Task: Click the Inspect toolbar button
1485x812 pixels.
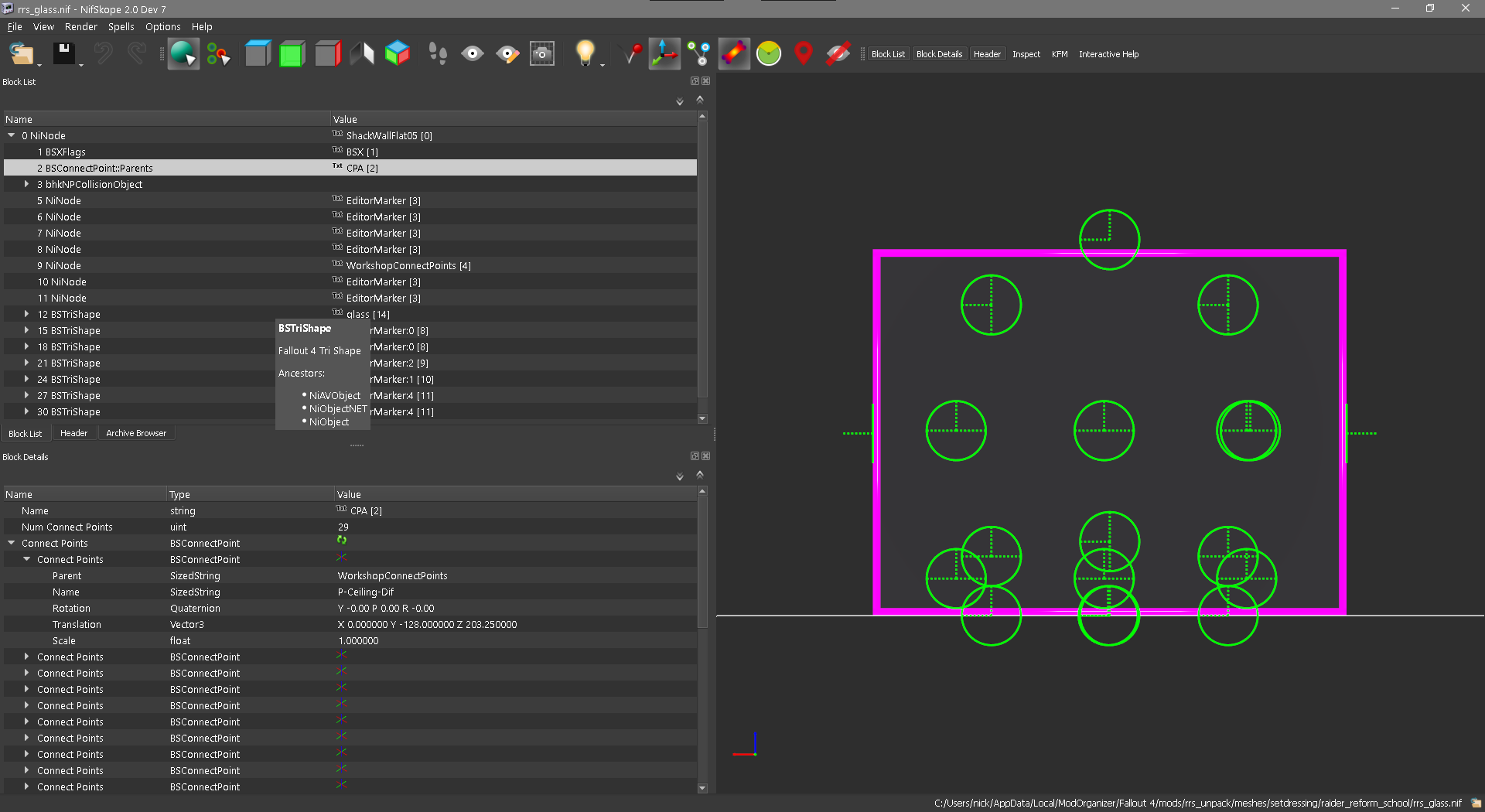Action: point(1026,54)
